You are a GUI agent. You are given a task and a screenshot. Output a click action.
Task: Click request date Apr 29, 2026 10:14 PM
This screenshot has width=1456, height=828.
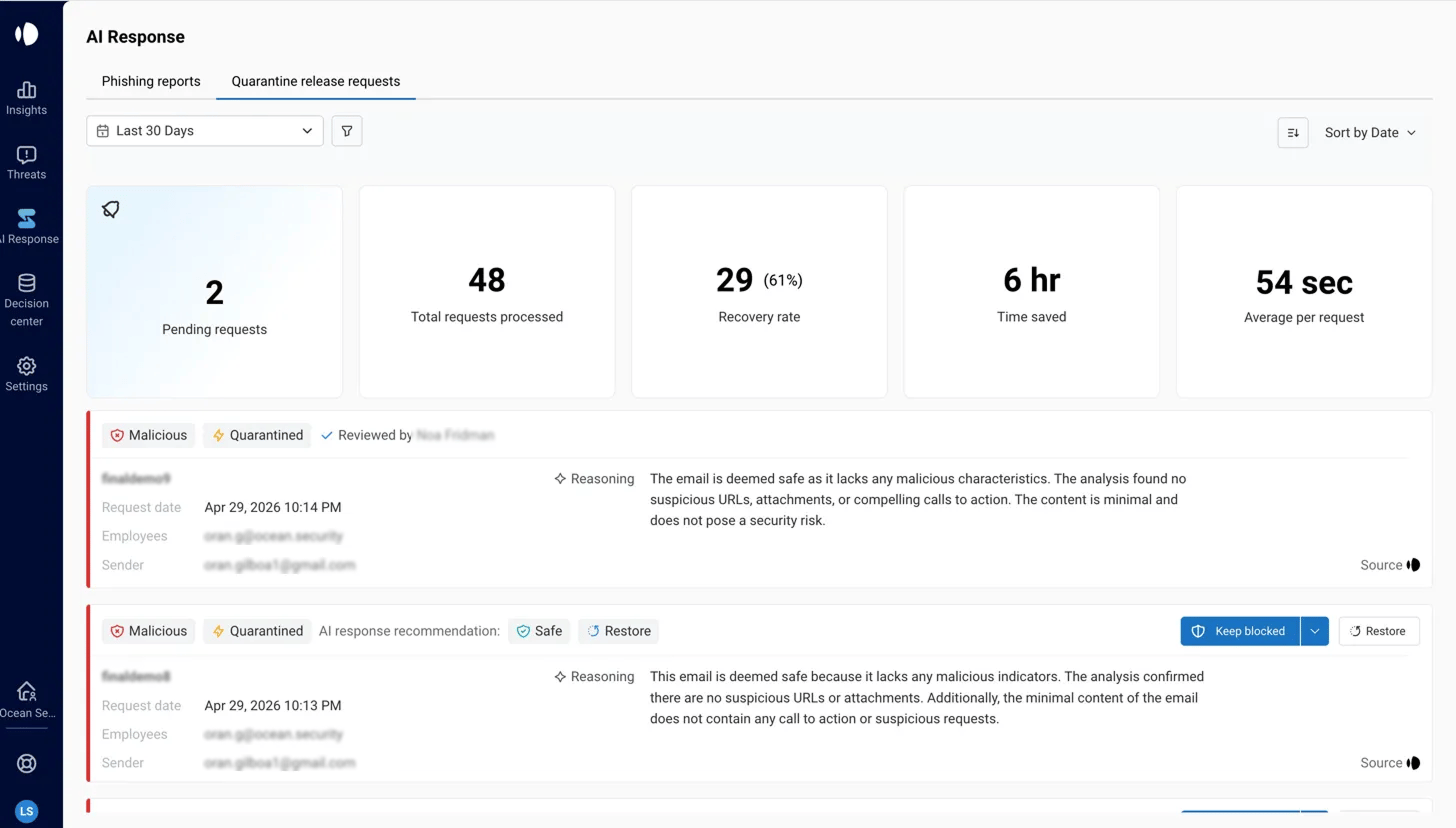[x=273, y=507]
